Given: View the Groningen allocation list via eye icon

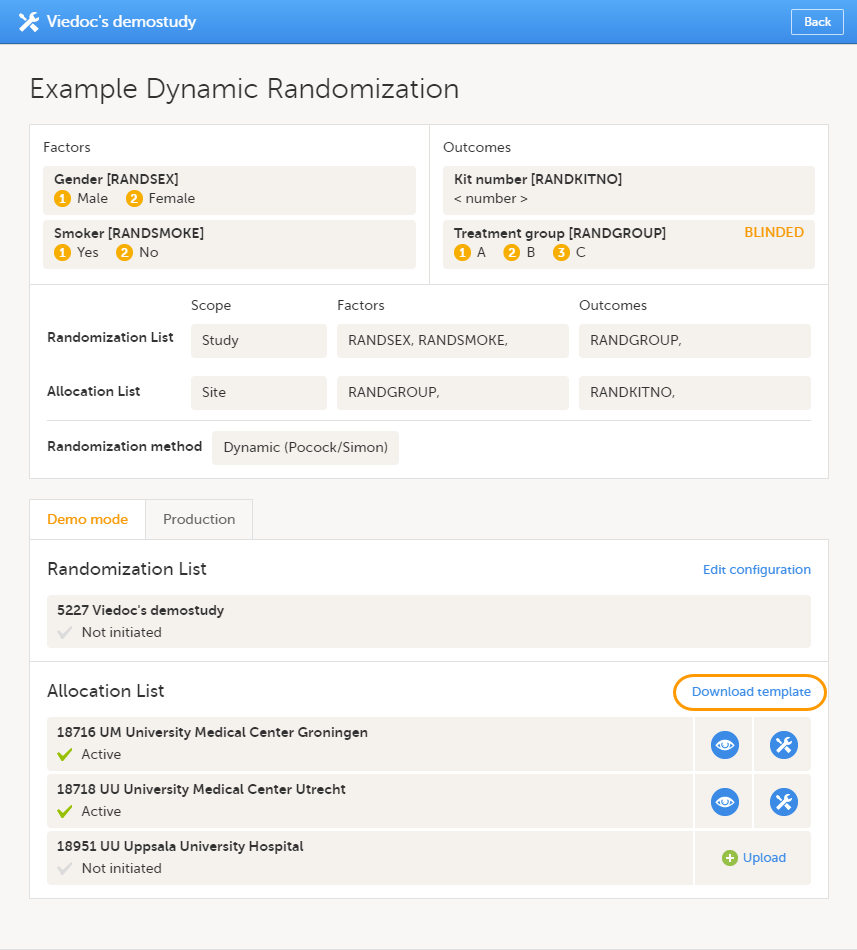Looking at the screenshot, I should [724, 744].
